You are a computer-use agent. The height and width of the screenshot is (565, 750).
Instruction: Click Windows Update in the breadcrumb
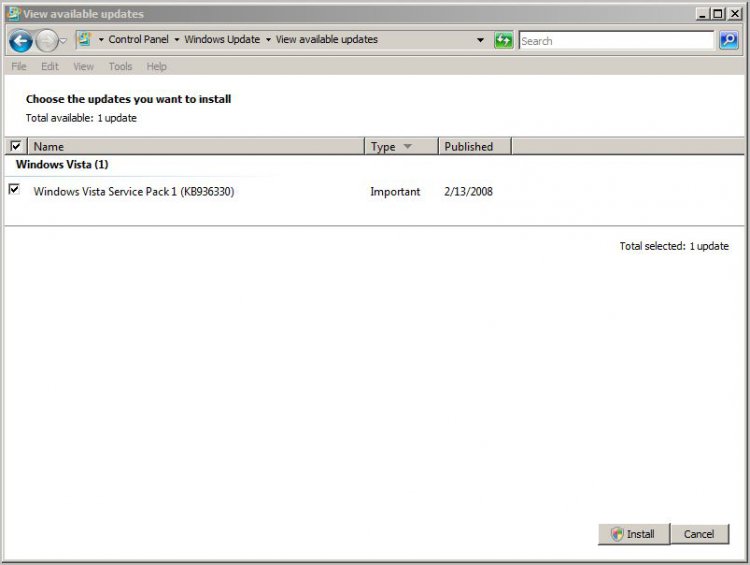point(222,39)
